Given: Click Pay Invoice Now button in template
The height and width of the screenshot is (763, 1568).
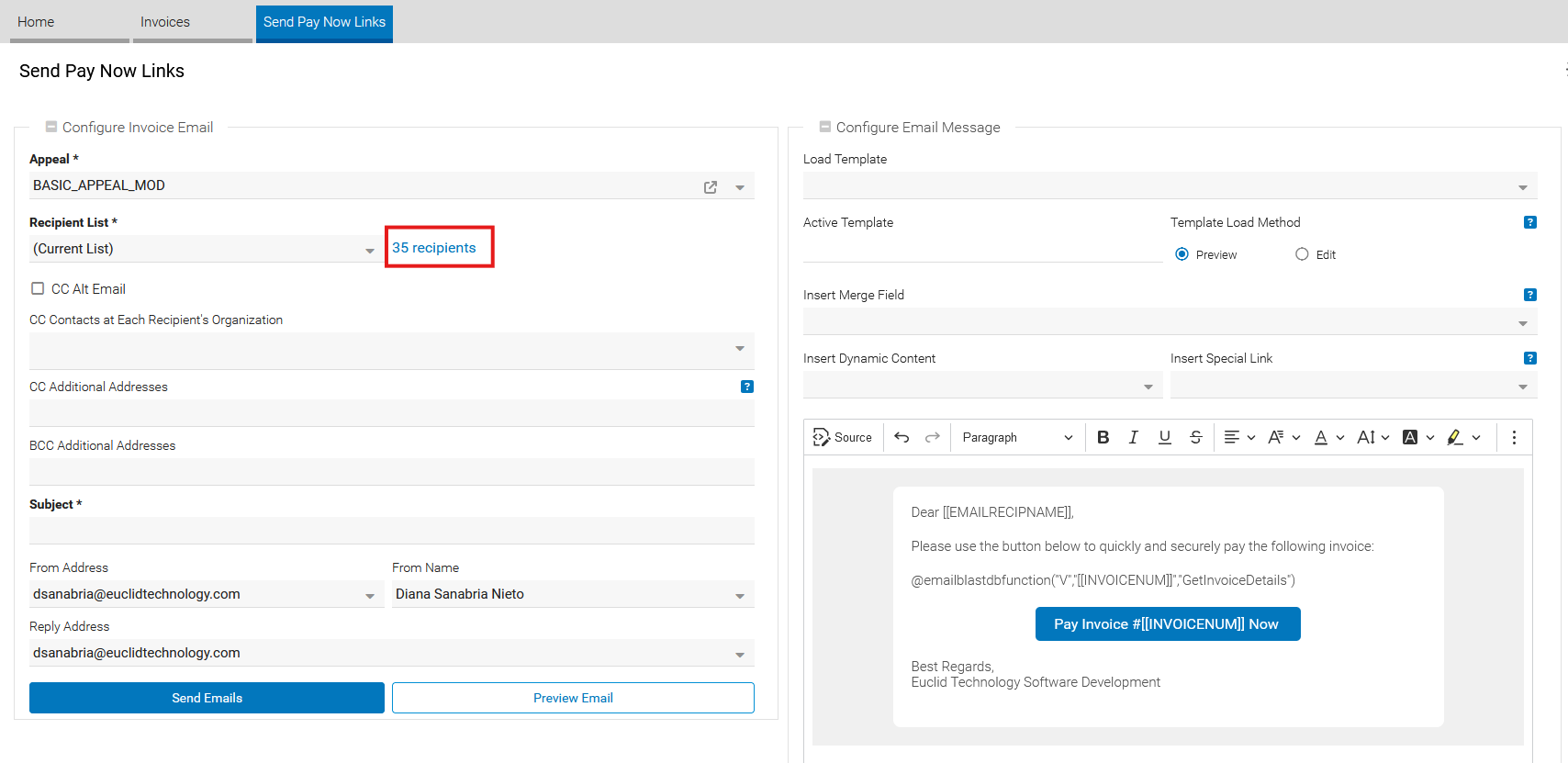Looking at the screenshot, I should pos(1168,624).
